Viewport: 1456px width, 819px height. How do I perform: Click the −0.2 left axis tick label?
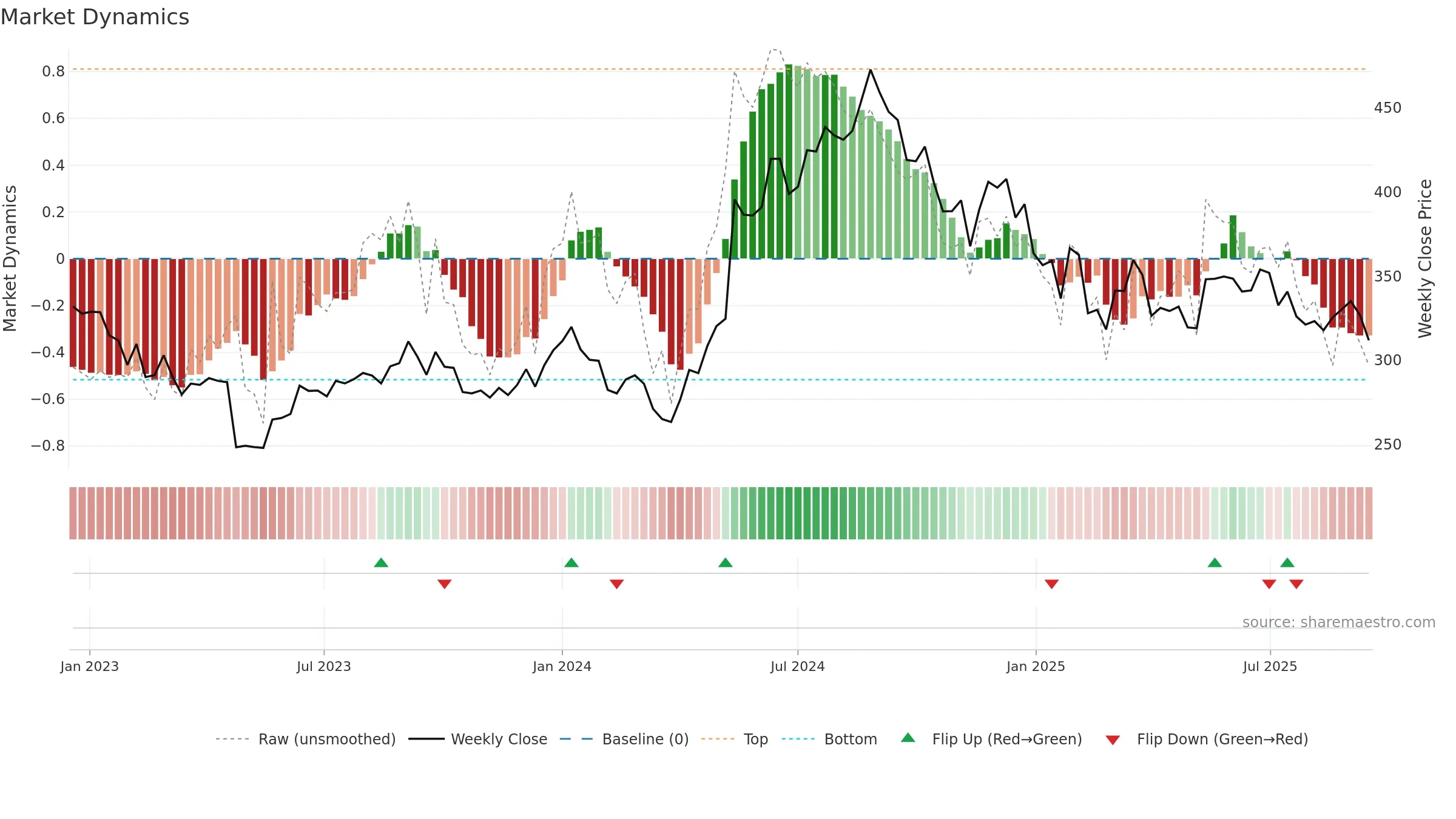click(48, 305)
